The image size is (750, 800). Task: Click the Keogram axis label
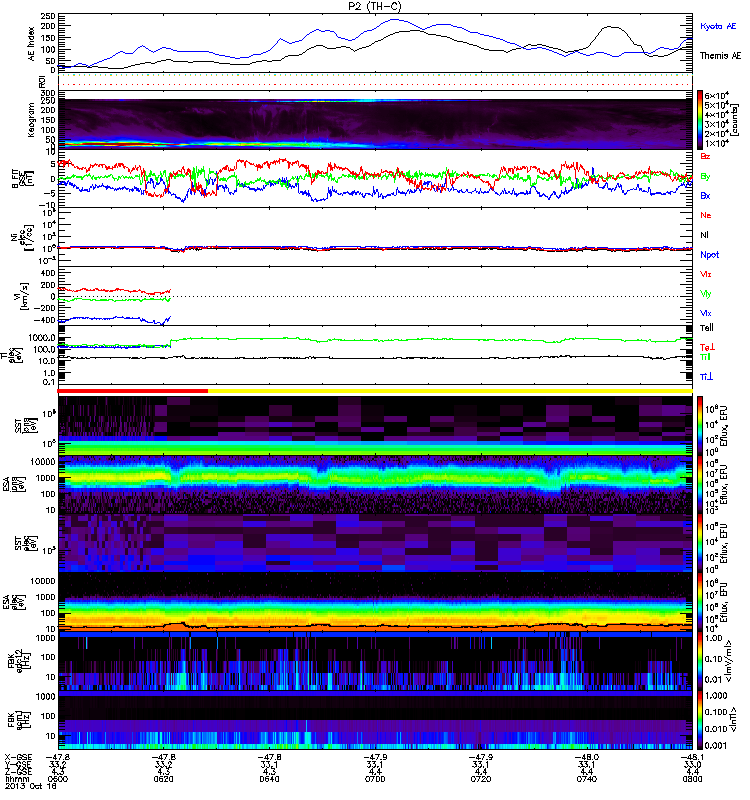pos(32,120)
